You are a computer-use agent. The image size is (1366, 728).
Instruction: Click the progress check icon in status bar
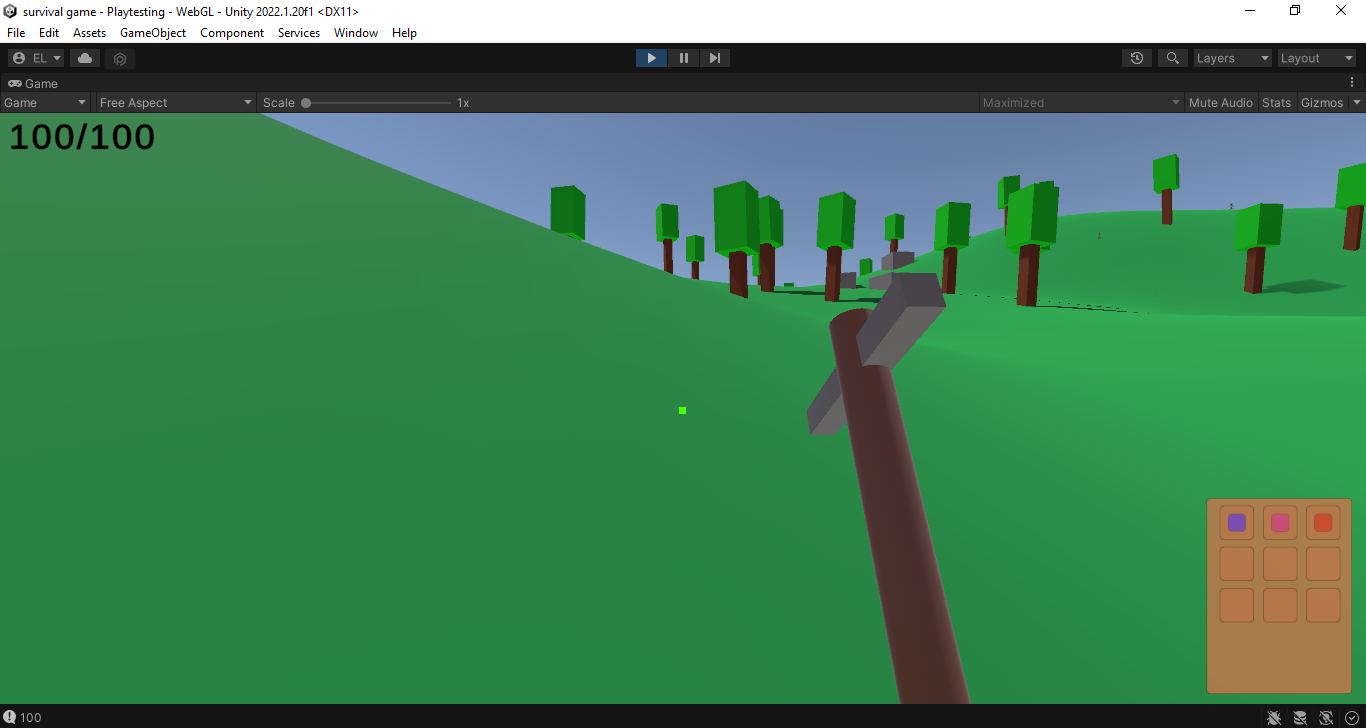point(1351,717)
